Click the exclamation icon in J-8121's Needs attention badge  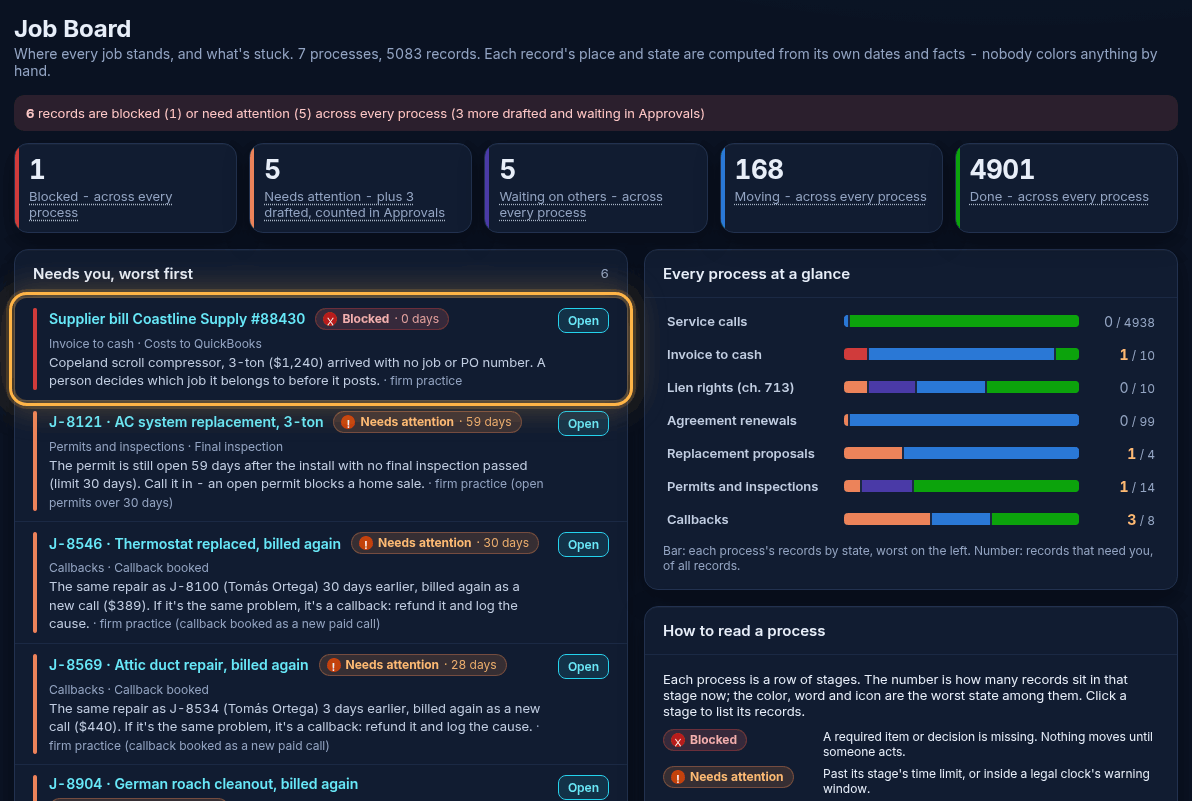348,423
